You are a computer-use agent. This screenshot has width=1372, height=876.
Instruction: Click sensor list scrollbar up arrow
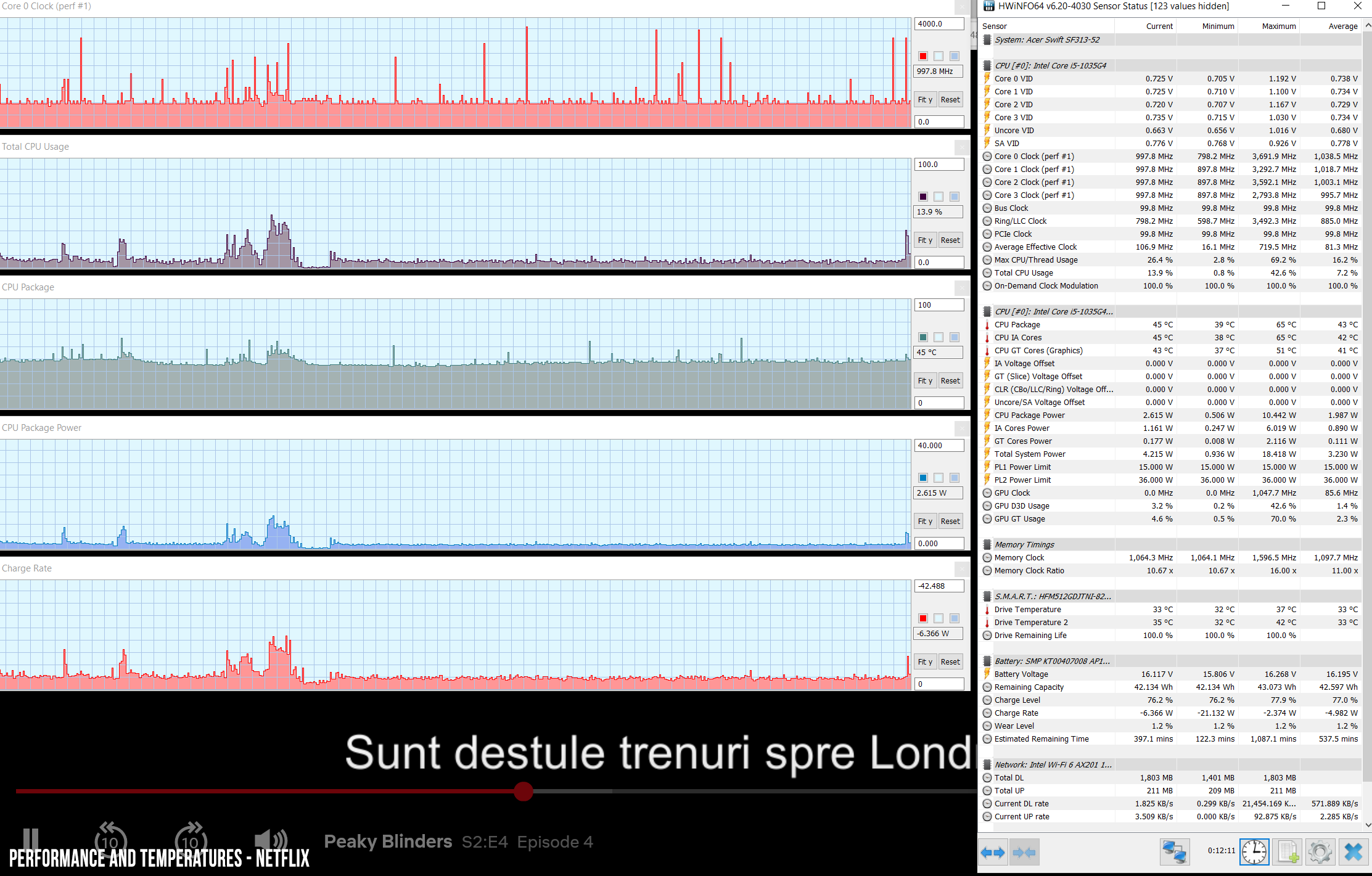pyautogui.click(x=1367, y=26)
